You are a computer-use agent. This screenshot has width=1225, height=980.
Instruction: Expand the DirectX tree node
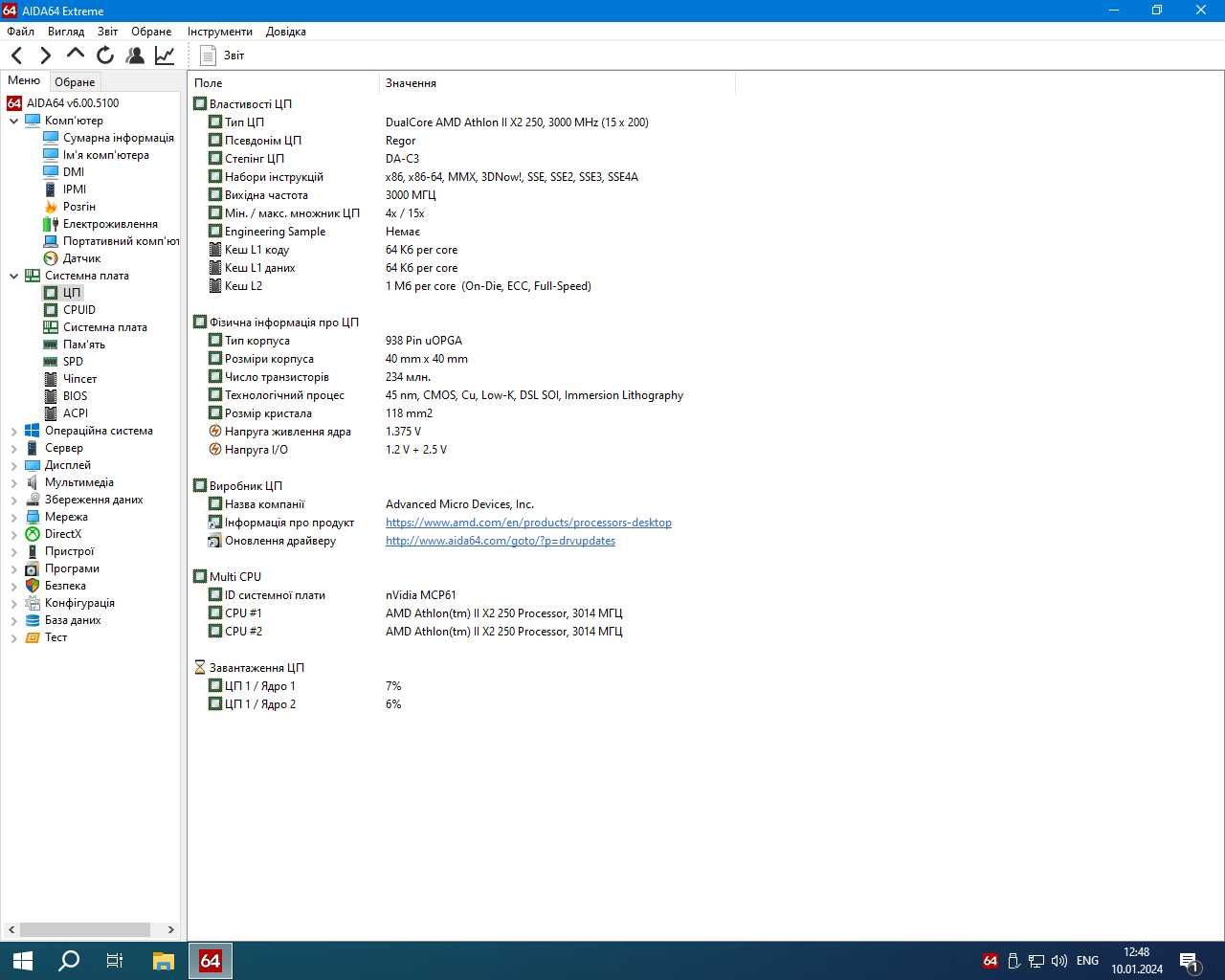[13, 534]
